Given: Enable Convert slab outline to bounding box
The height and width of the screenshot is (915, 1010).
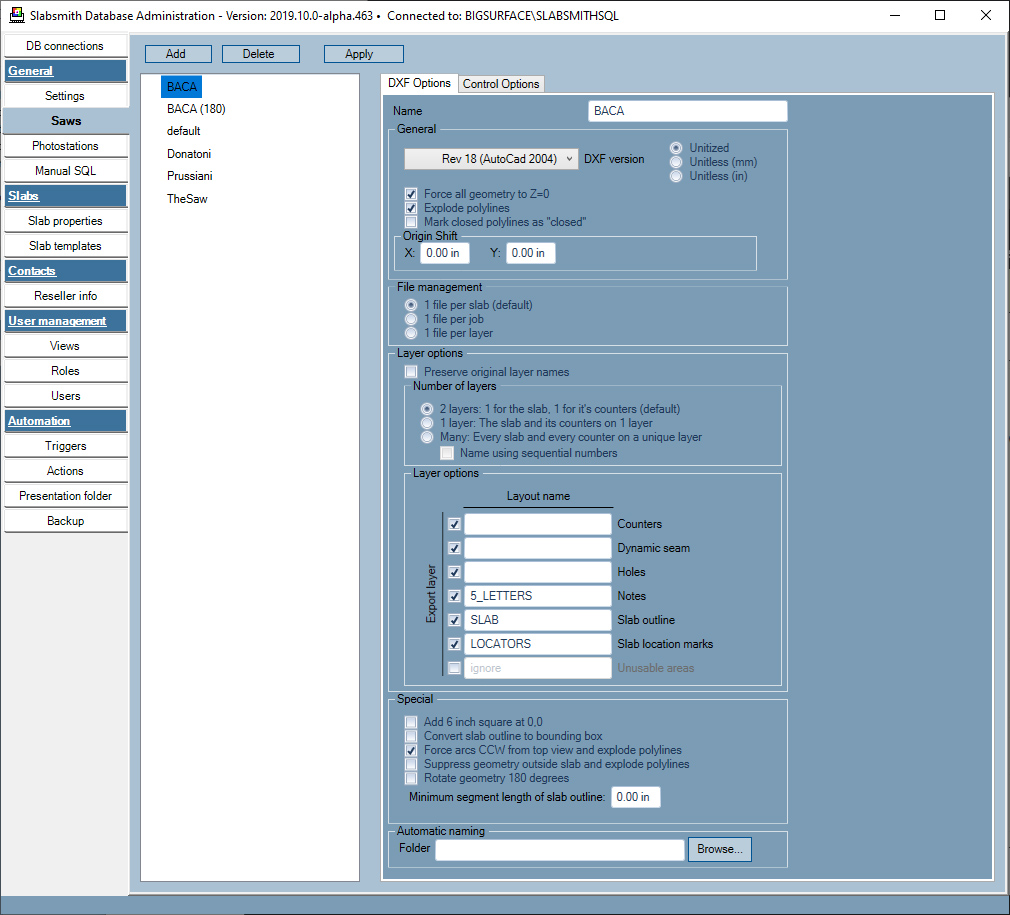Looking at the screenshot, I should pyautogui.click(x=411, y=736).
